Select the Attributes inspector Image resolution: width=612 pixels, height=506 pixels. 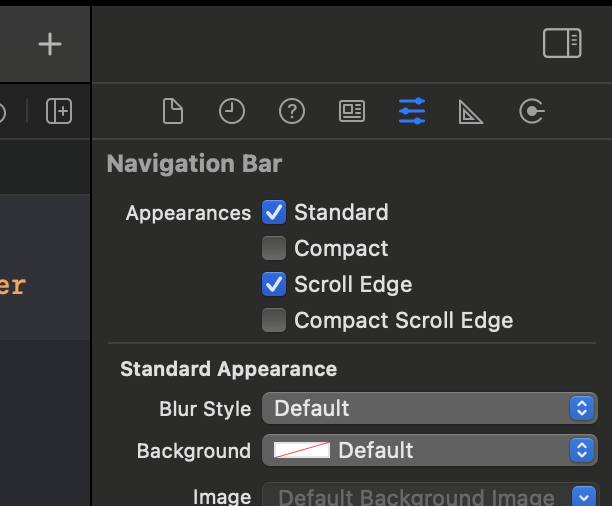(x=412, y=111)
